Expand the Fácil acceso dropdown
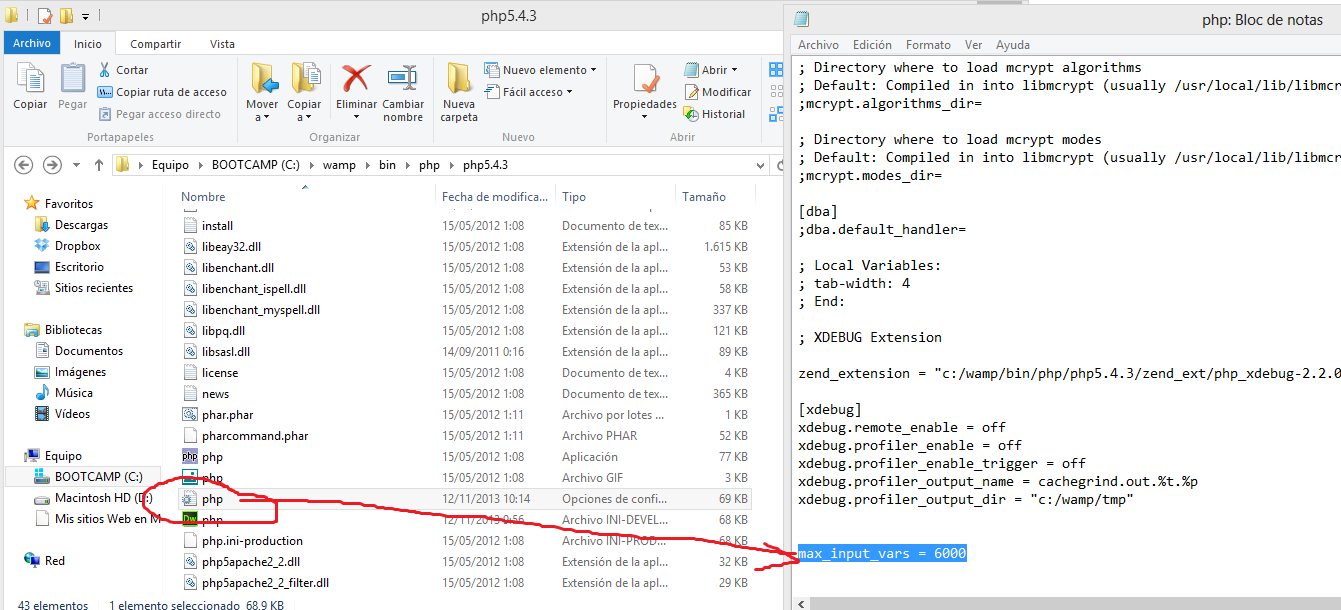1341x610 pixels. click(528, 92)
